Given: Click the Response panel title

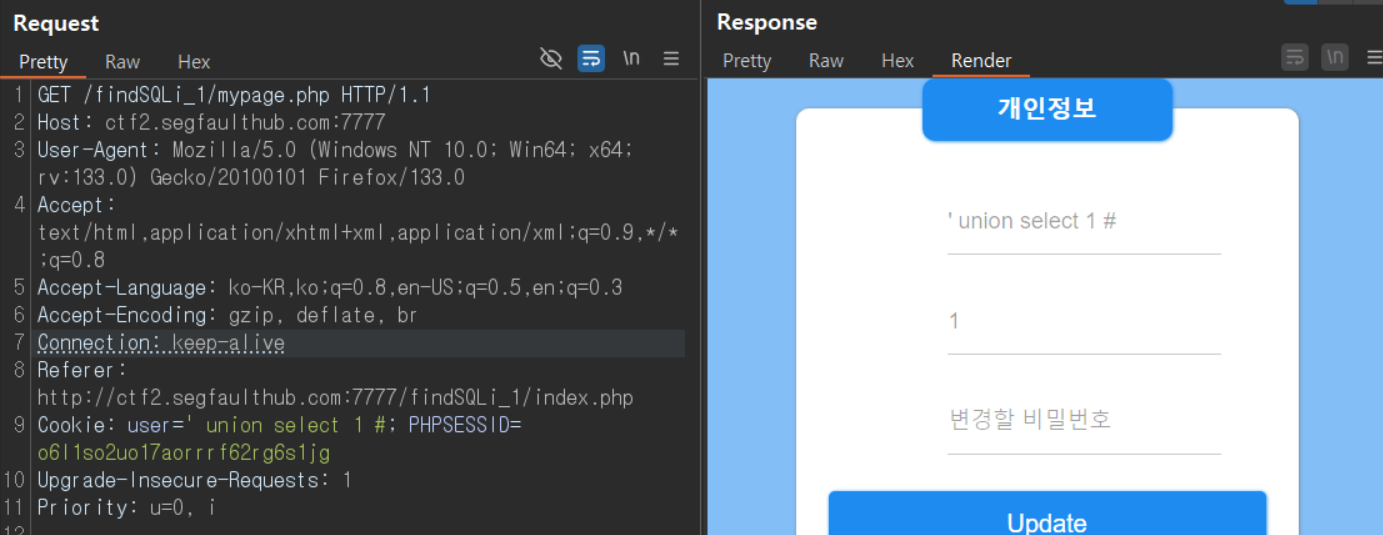Looking at the screenshot, I should click(767, 22).
